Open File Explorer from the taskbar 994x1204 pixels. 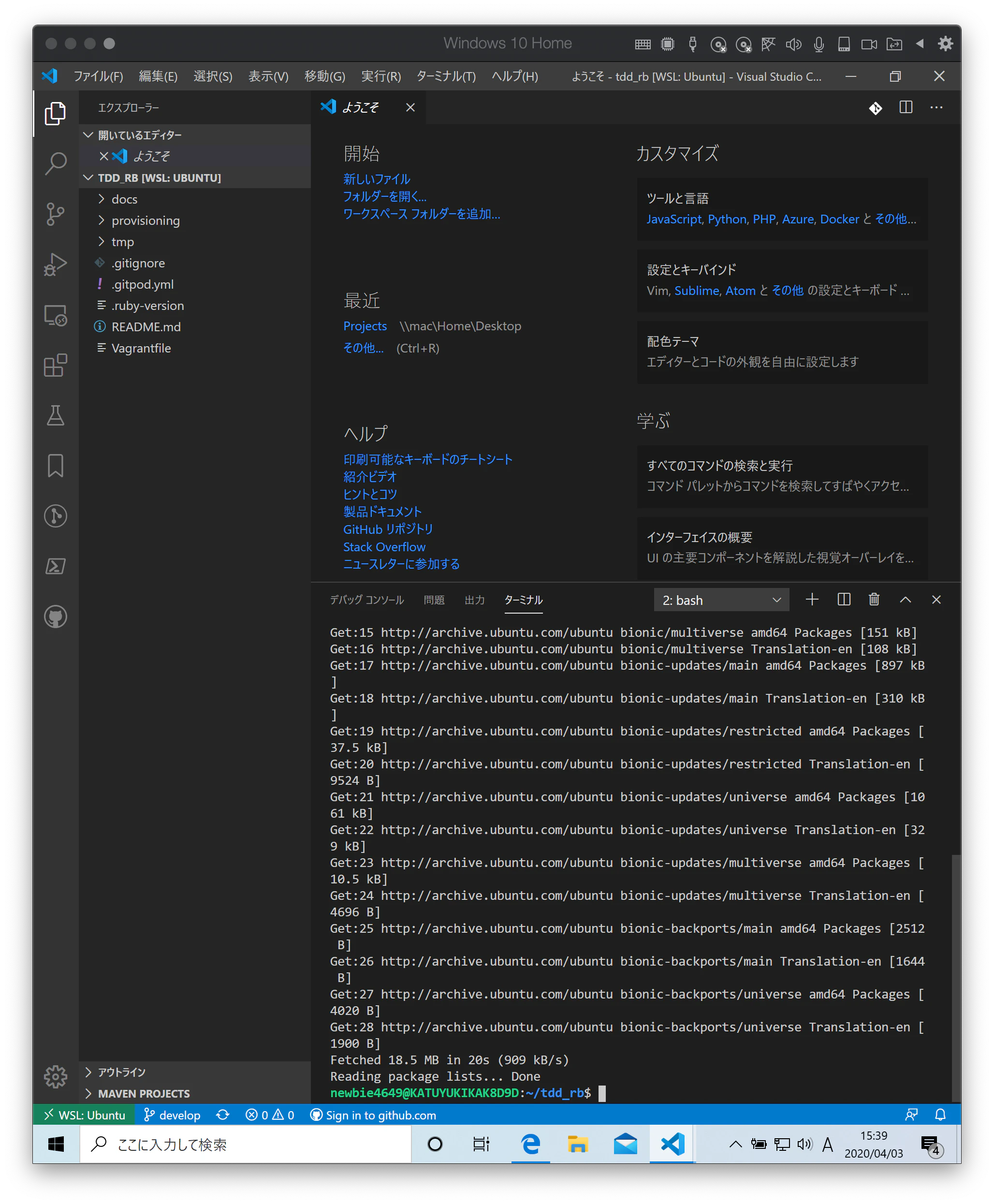(578, 1144)
